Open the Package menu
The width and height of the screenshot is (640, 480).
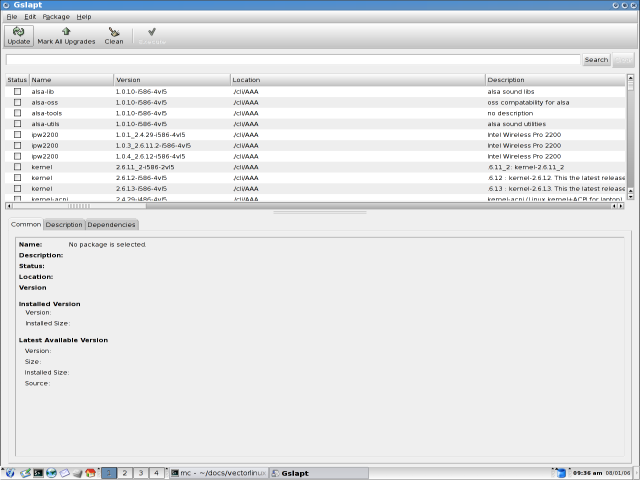[56, 17]
